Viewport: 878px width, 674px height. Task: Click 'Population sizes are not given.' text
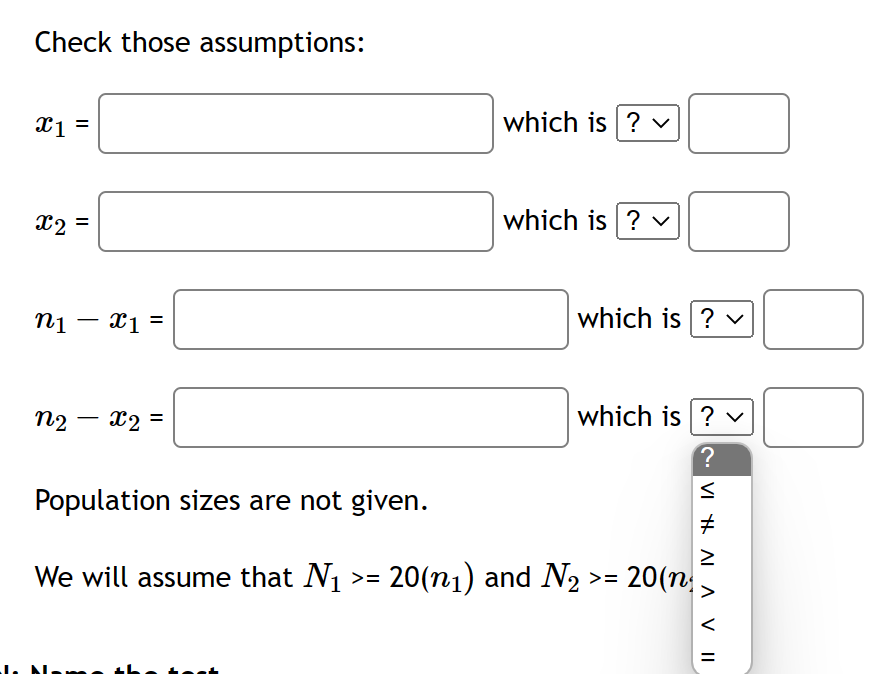[x=231, y=500]
